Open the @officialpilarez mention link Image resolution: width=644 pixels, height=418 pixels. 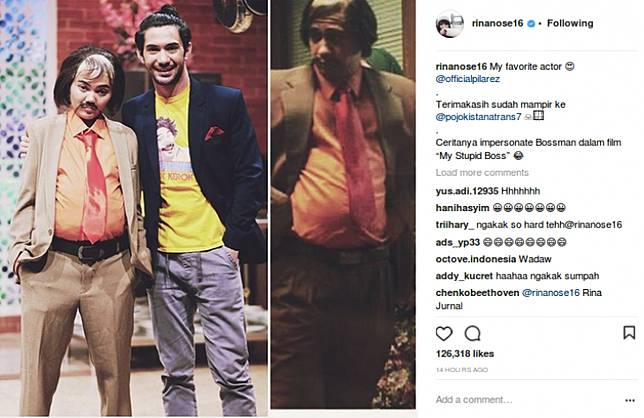click(x=468, y=79)
